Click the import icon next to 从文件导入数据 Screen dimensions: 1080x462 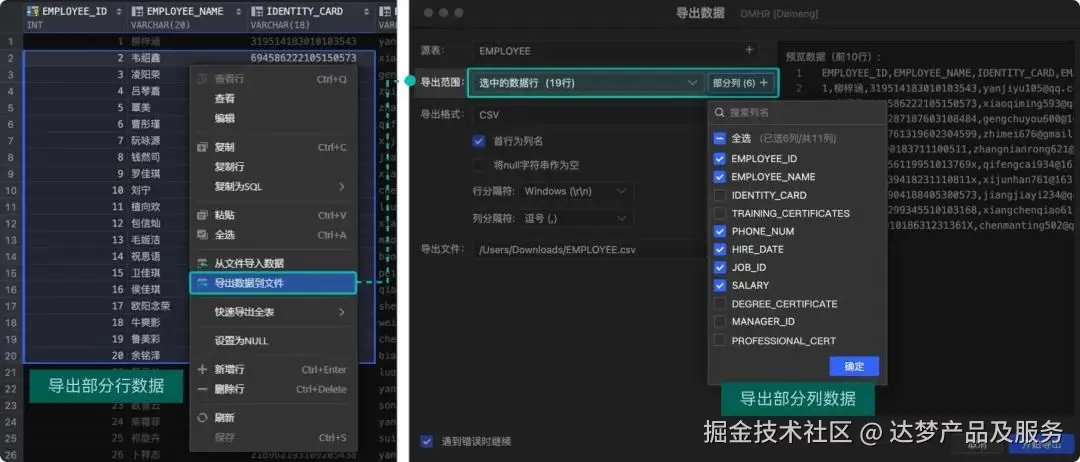[x=202, y=263]
